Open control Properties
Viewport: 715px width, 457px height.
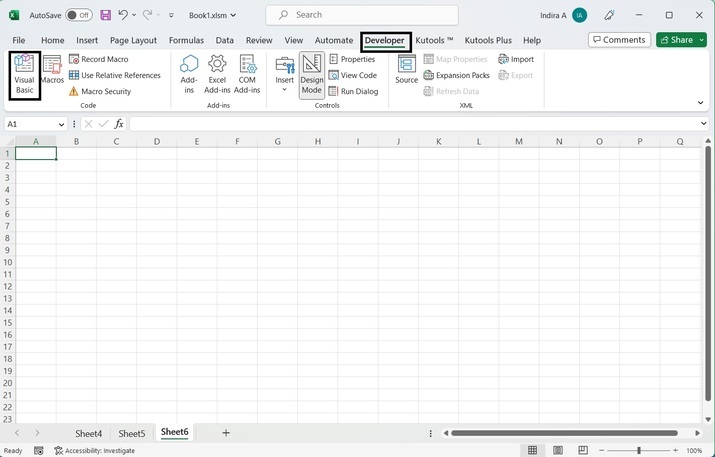(352, 59)
